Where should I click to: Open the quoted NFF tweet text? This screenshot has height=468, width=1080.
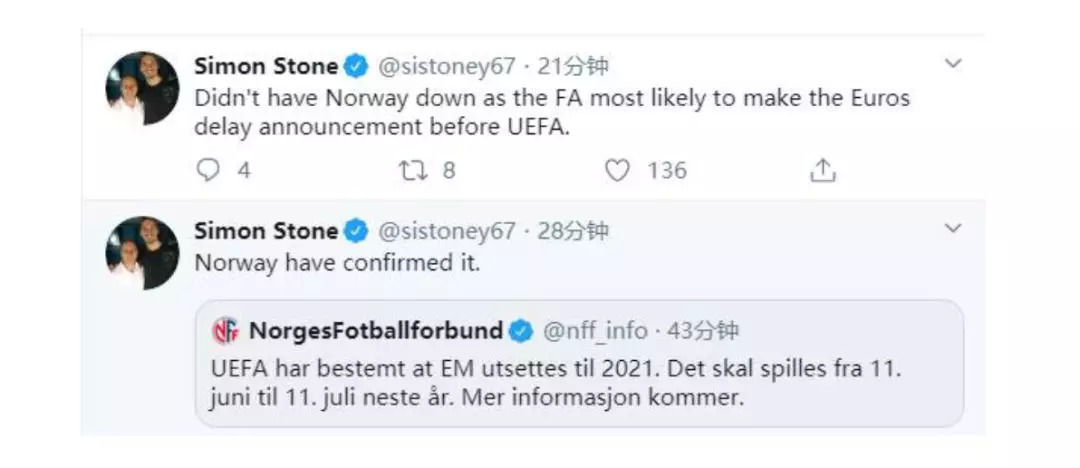pyautogui.click(x=556, y=382)
